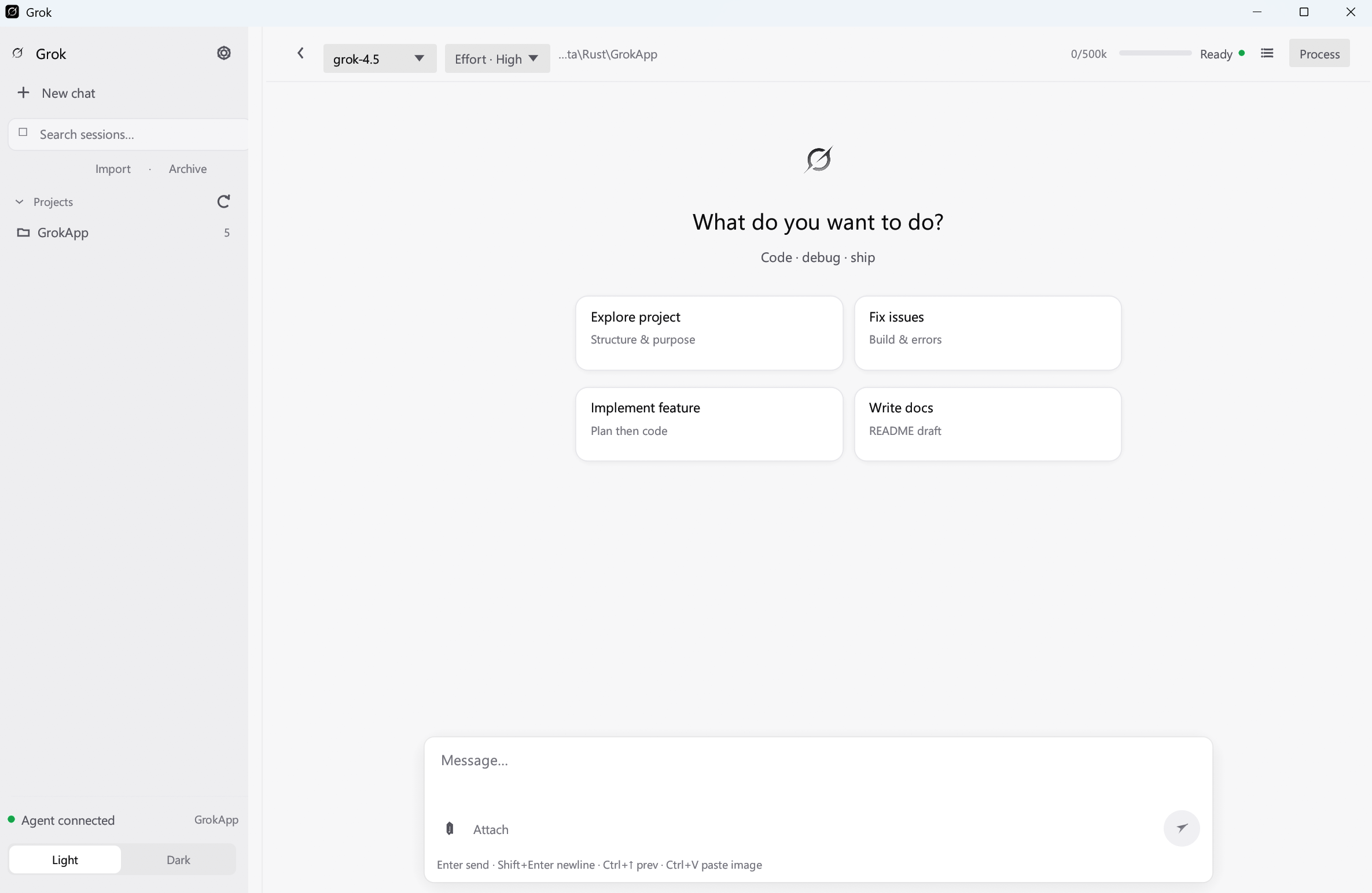The image size is (1372, 893).
Task: Focus the Search sessions field
Action: [x=128, y=134]
